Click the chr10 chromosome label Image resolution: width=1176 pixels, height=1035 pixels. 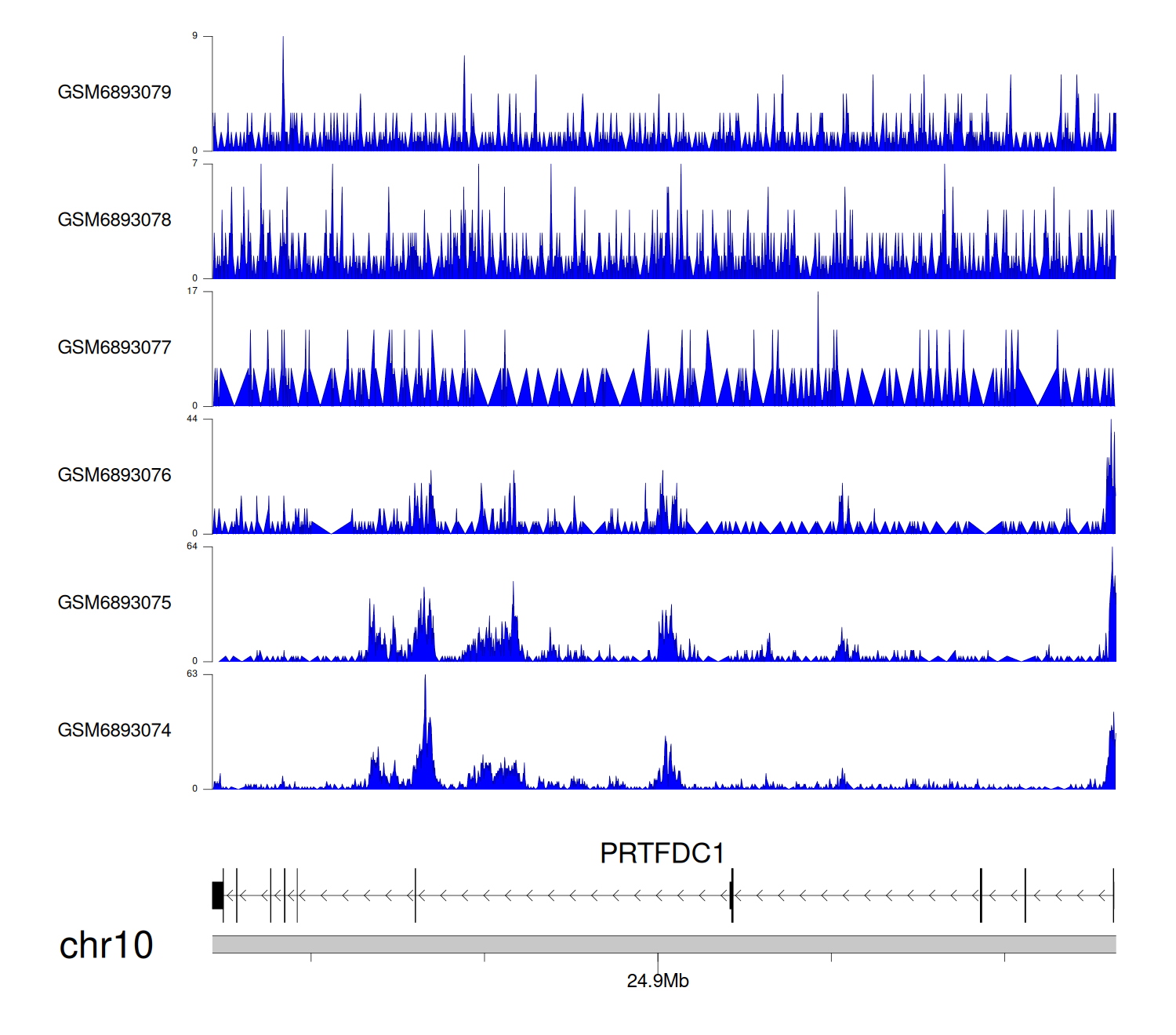pos(106,946)
